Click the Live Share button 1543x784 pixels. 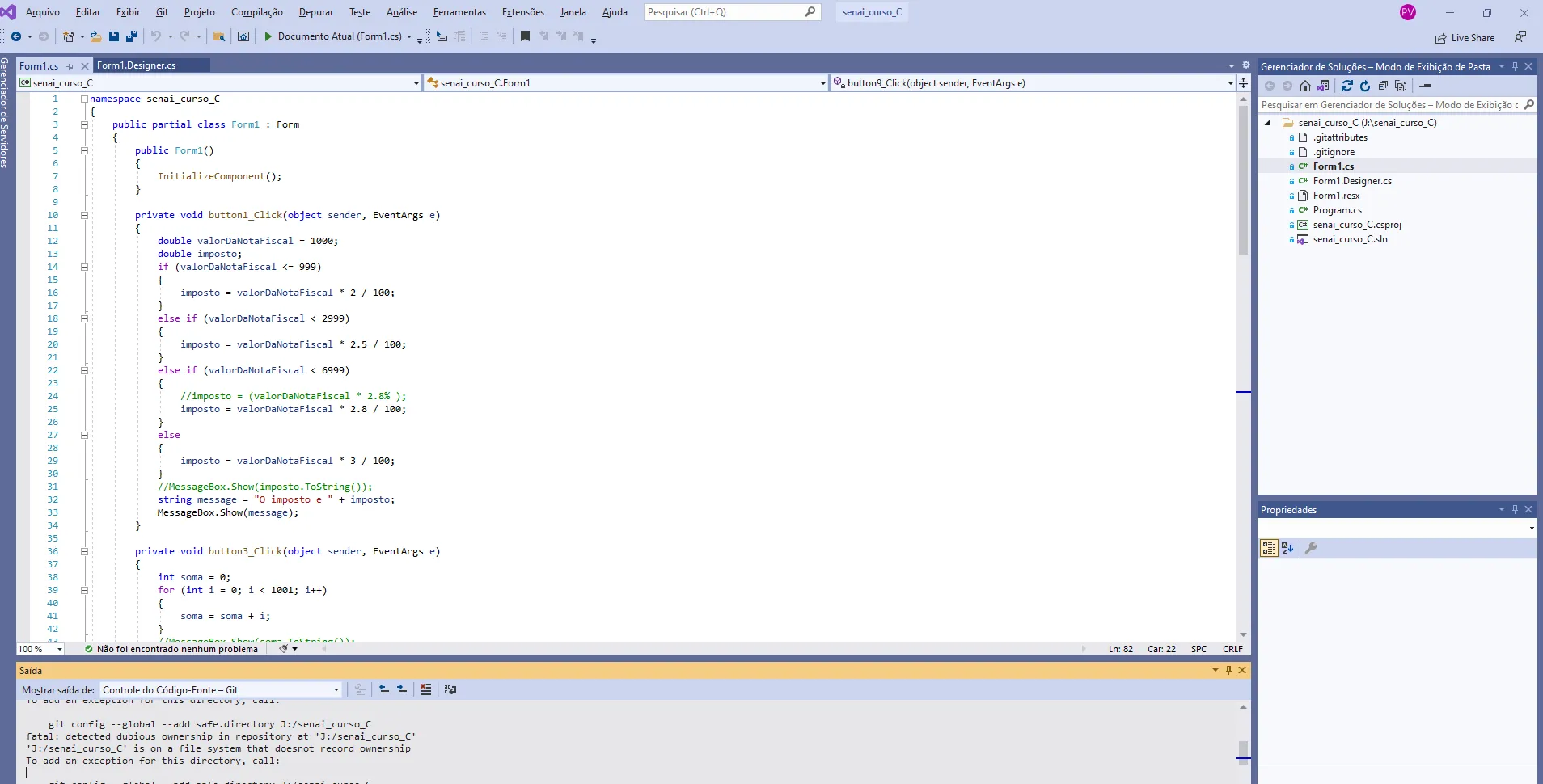click(x=1465, y=37)
